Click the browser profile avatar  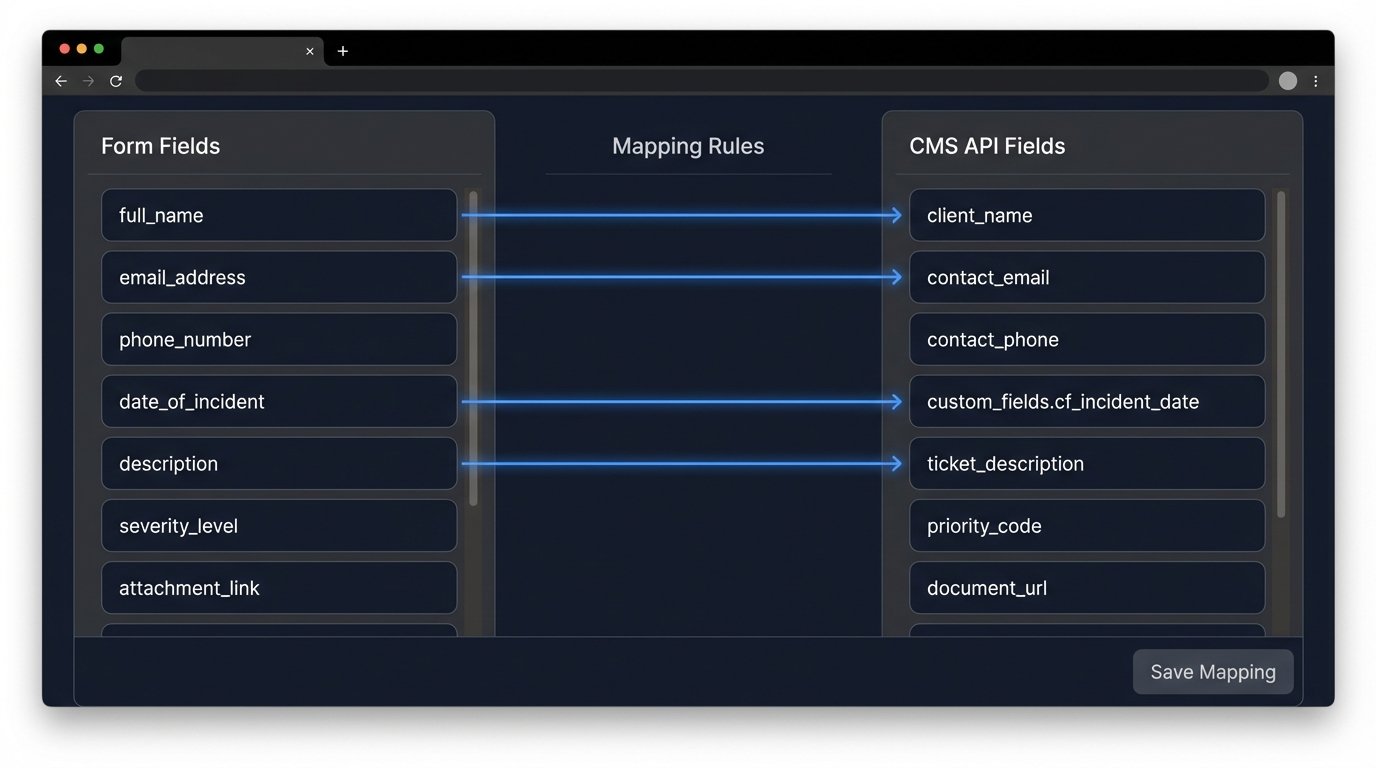click(1288, 81)
